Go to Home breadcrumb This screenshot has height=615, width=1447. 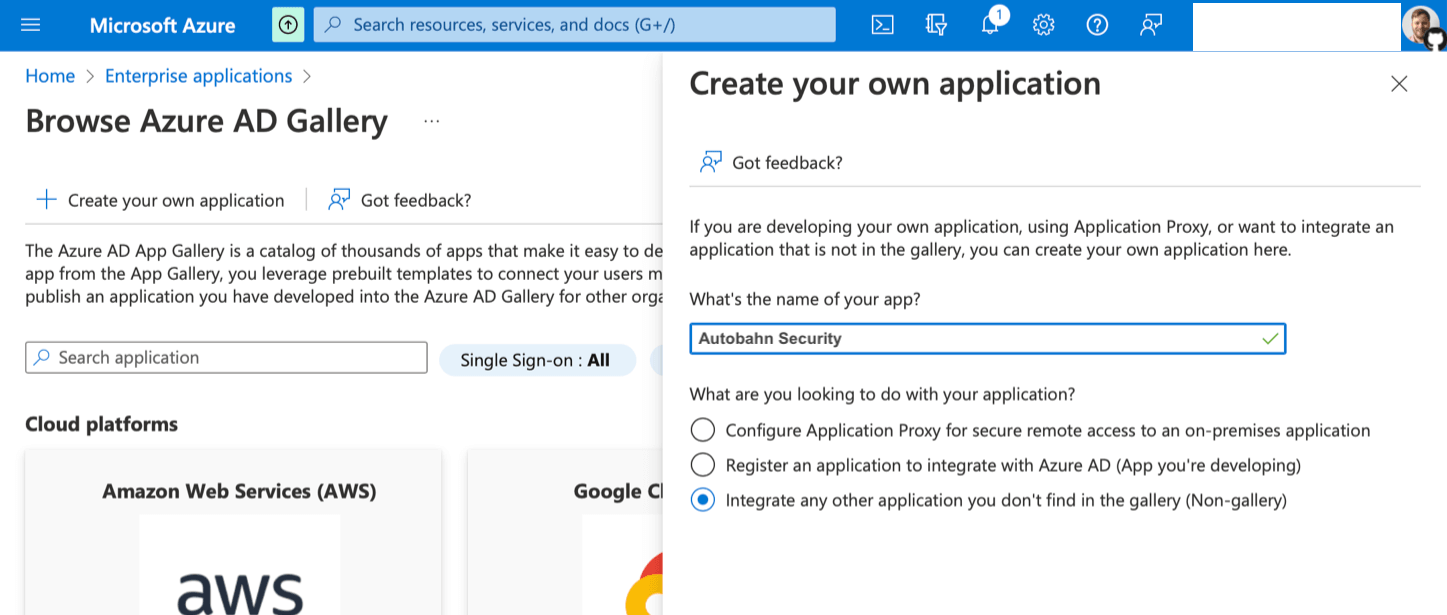click(x=50, y=76)
